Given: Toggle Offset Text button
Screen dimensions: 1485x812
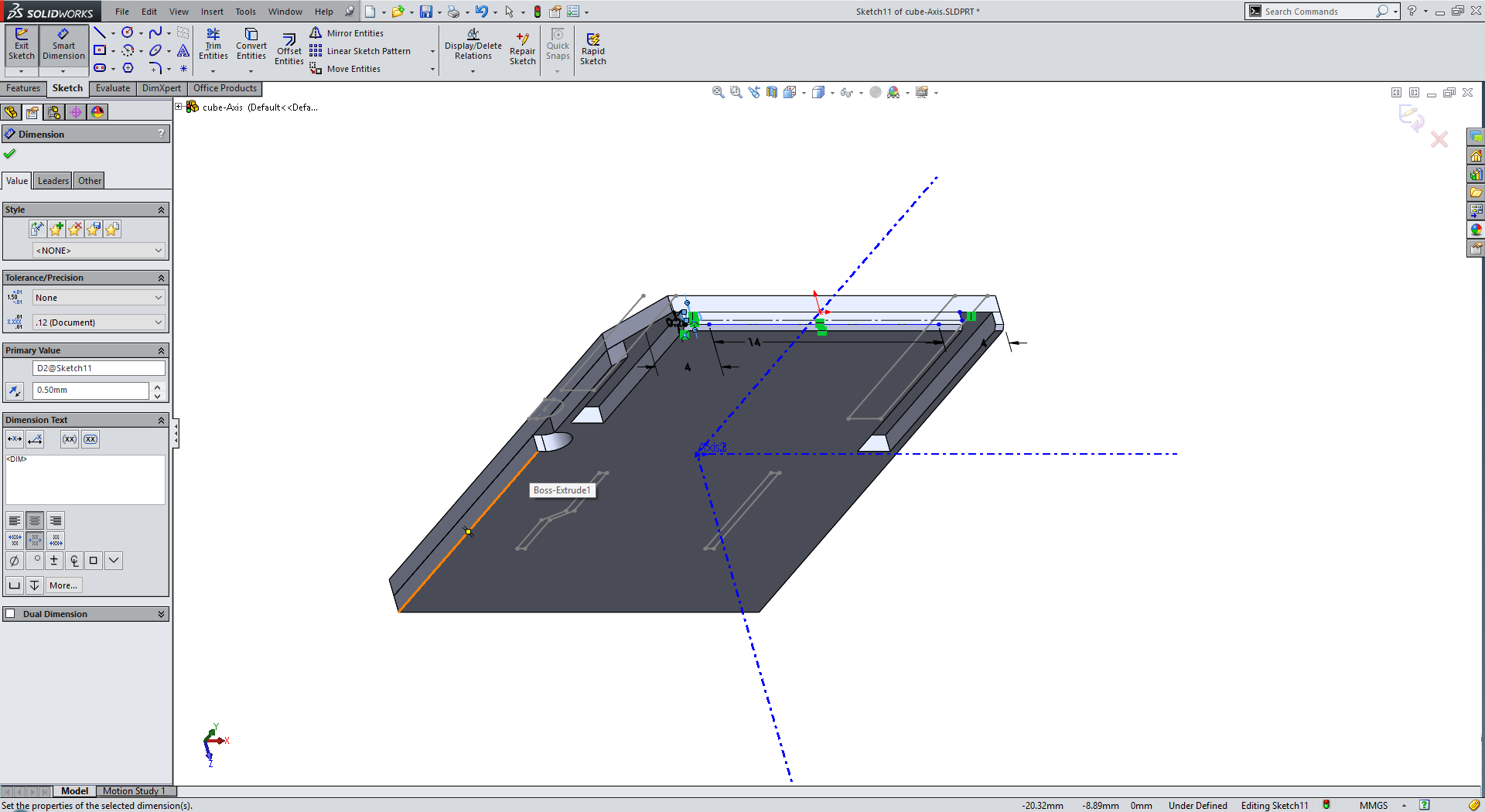Looking at the screenshot, I should [x=35, y=439].
